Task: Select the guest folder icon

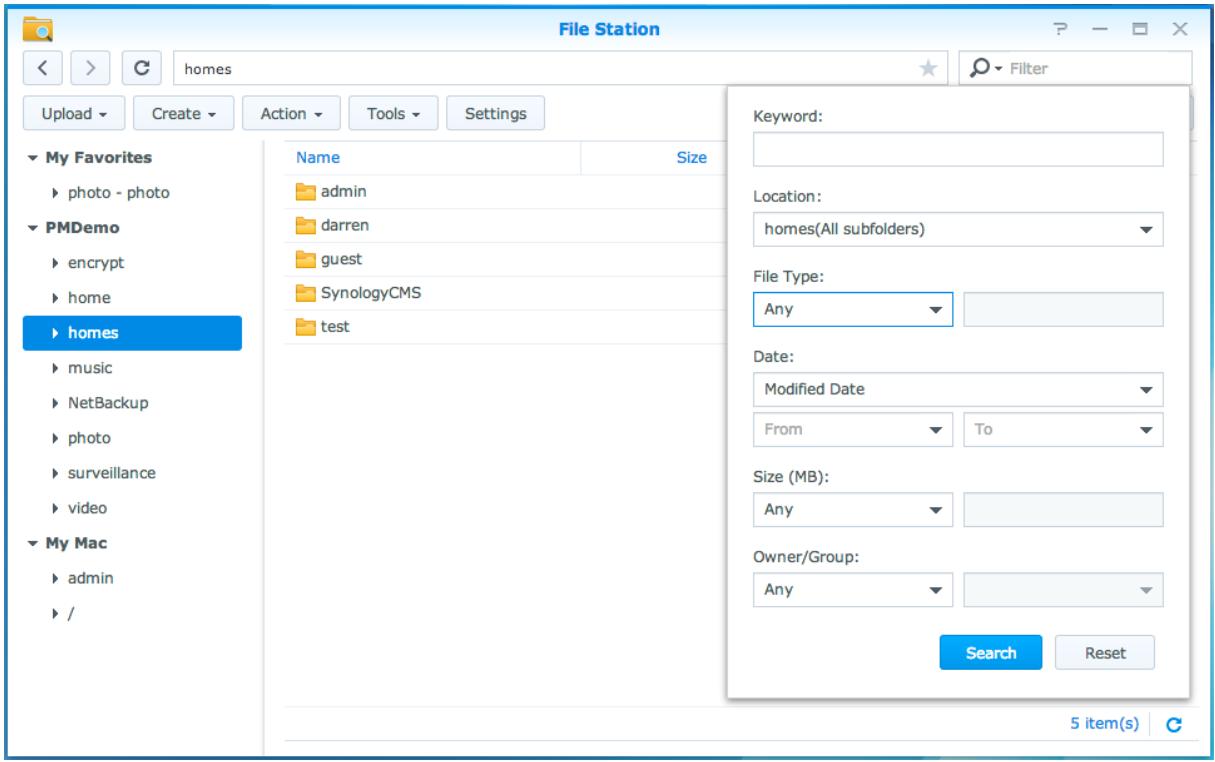Action: click(305, 260)
